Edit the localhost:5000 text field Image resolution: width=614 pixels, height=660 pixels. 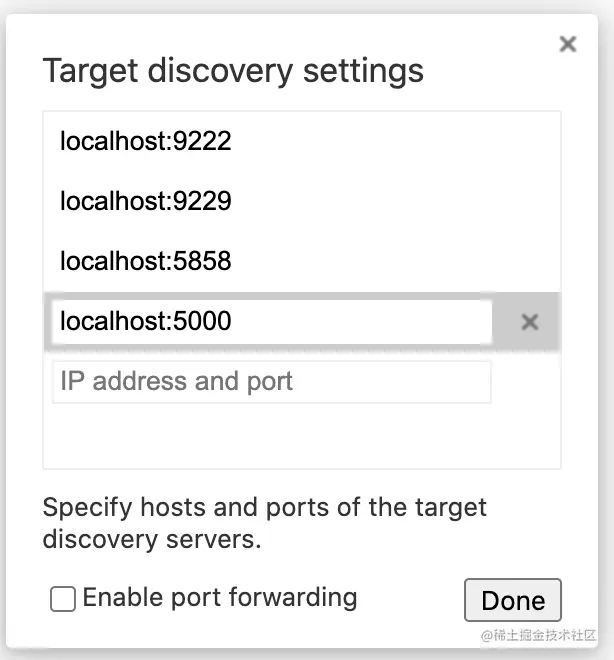tap(270, 322)
